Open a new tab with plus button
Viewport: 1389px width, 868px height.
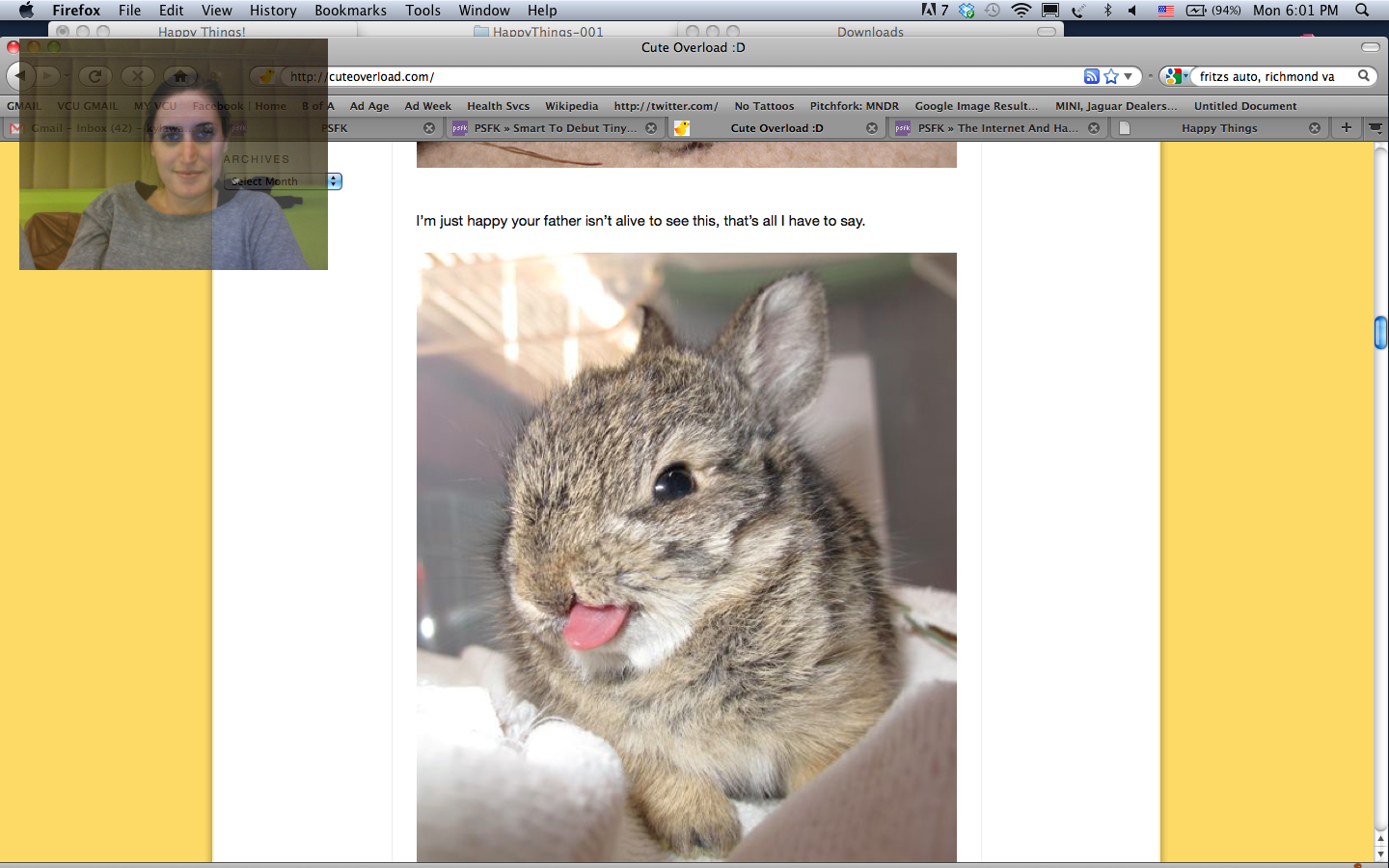coord(1346,127)
